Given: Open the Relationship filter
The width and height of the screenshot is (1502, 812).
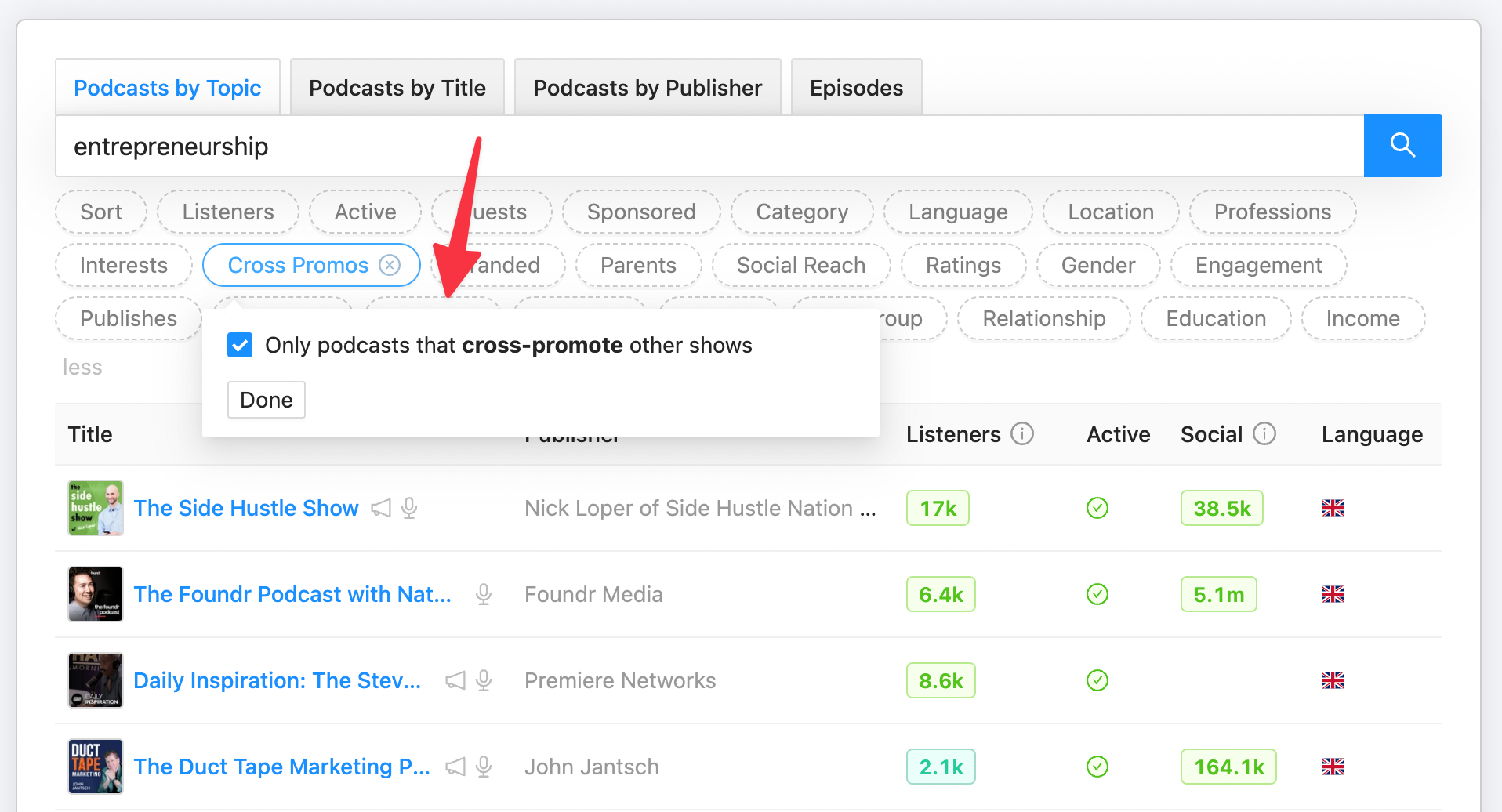Looking at the screenshot, I should point(1044,318).
